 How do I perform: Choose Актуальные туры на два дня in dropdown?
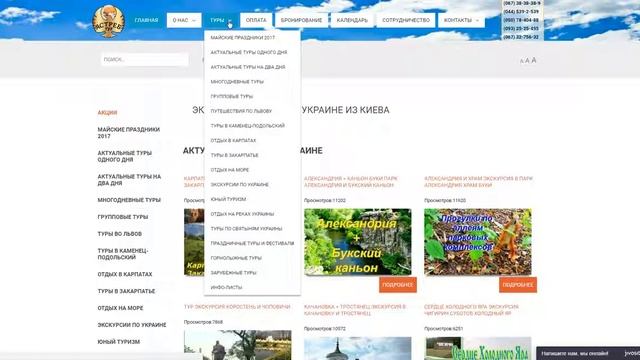click(x=248, y=67)
